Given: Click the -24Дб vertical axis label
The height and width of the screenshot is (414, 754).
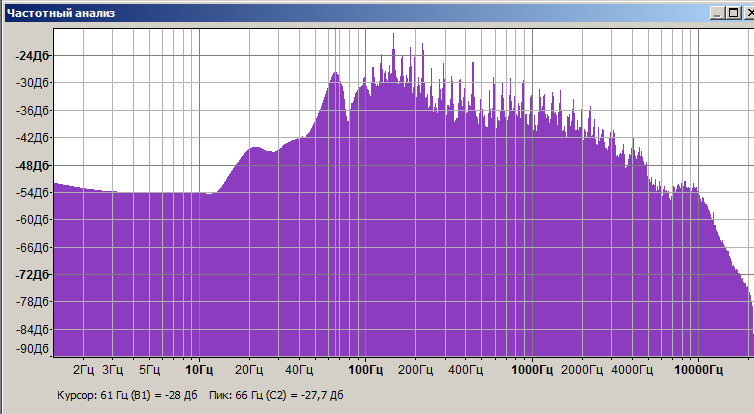Looking at the screenshot, I should click(33, 56).
